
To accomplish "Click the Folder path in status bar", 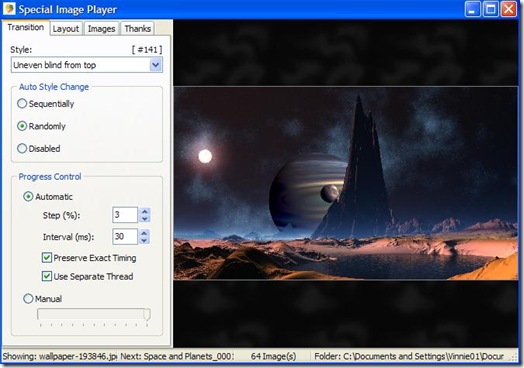I will (409, 356).
